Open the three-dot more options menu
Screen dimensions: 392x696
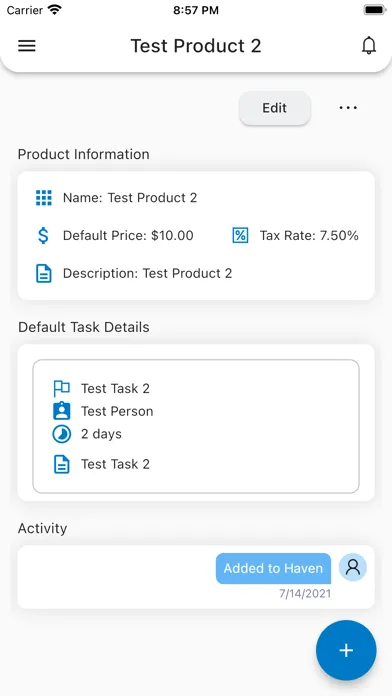click(x=348, y=108)
